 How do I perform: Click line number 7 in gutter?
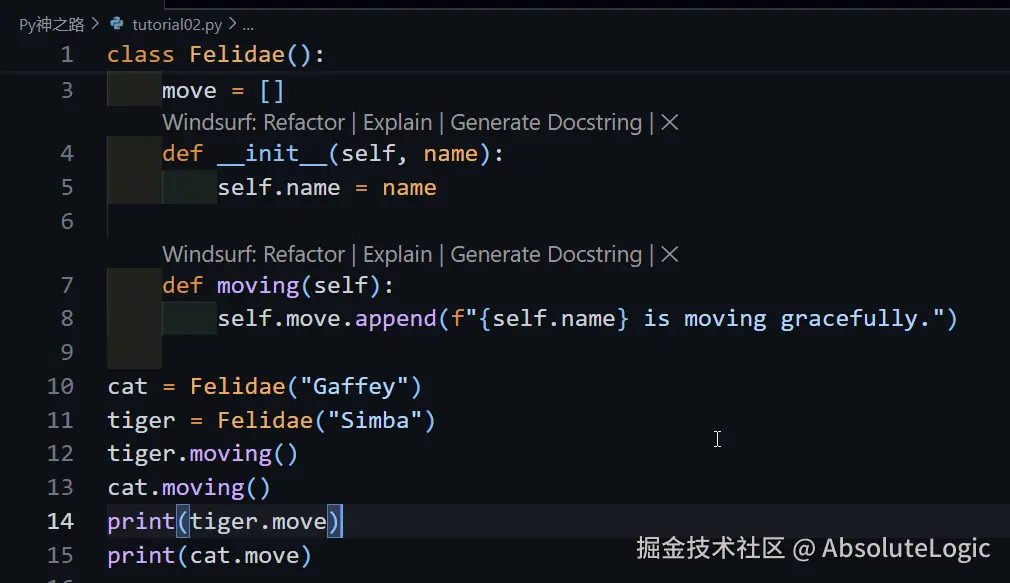click(x=67, y=285)
